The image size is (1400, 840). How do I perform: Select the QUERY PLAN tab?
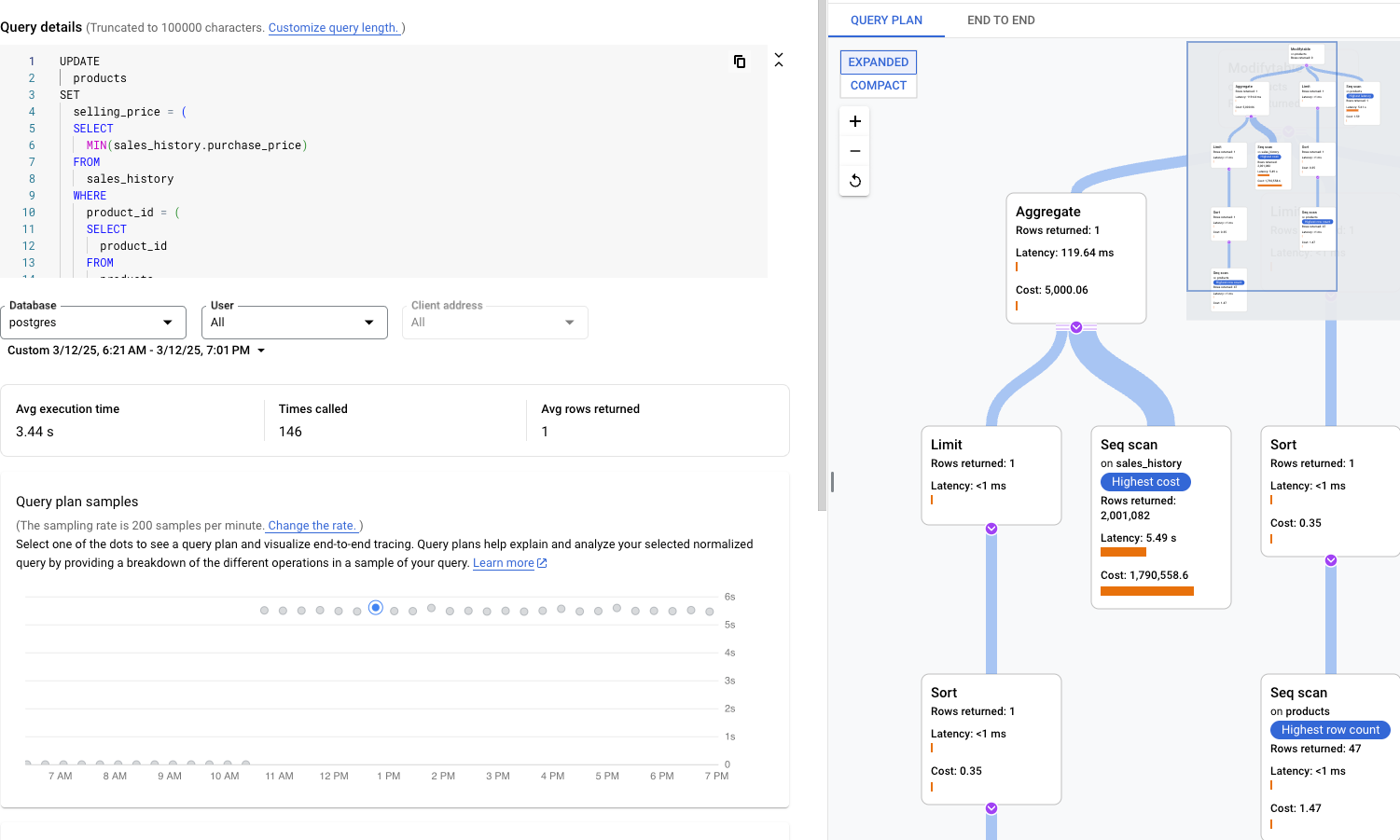point(886,20)
